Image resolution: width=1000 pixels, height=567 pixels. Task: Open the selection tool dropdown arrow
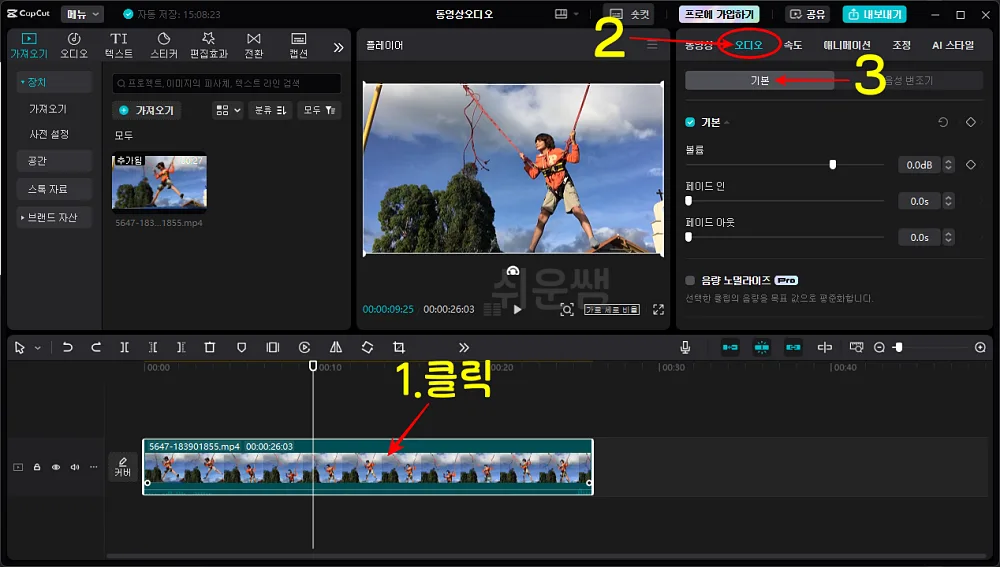(38, 348)
